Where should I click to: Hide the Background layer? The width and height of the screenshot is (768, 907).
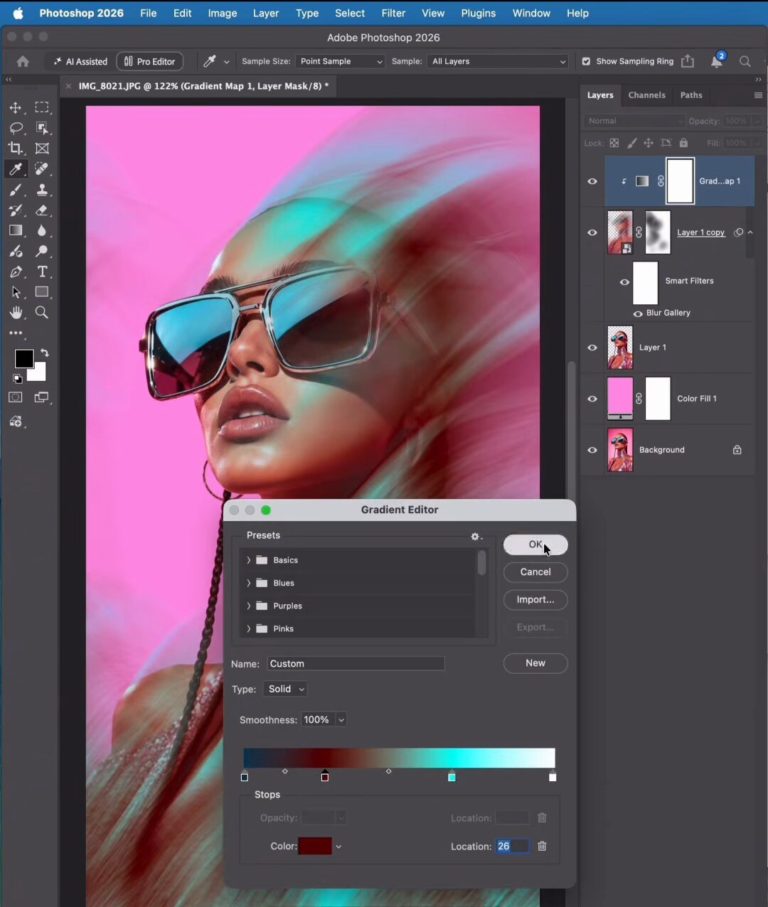tap(592, 449)
